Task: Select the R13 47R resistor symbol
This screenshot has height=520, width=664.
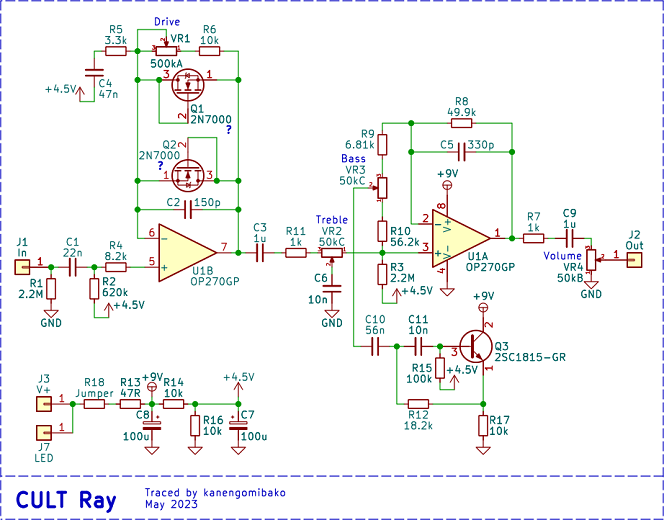Action: (x=130, y=404)
